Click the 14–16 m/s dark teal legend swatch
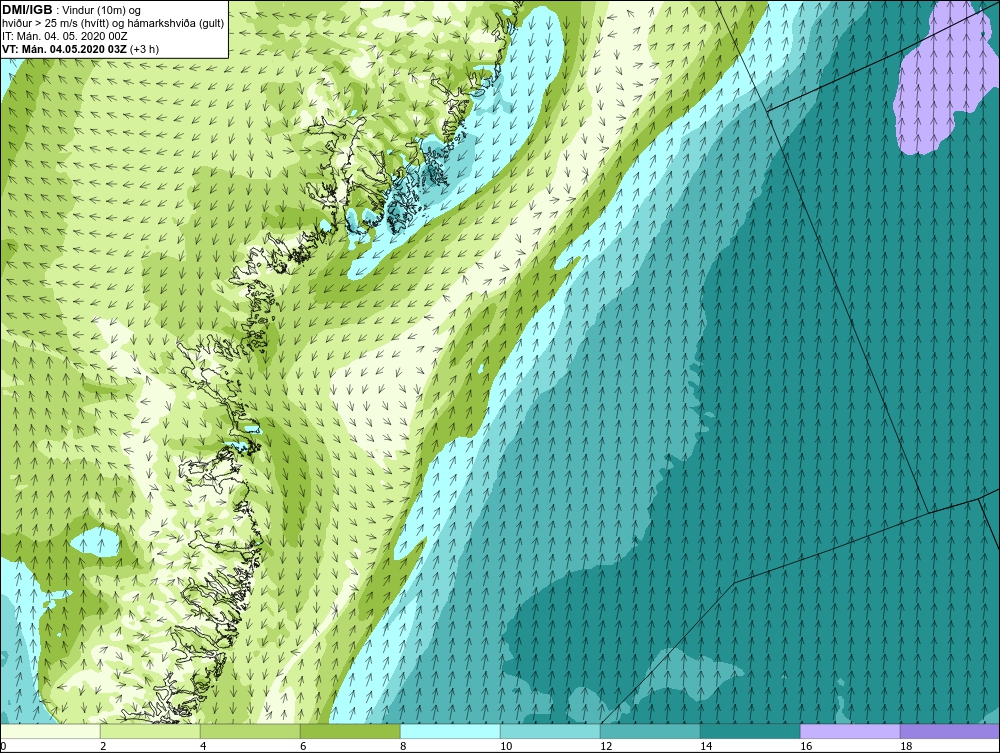 point(750,731)
